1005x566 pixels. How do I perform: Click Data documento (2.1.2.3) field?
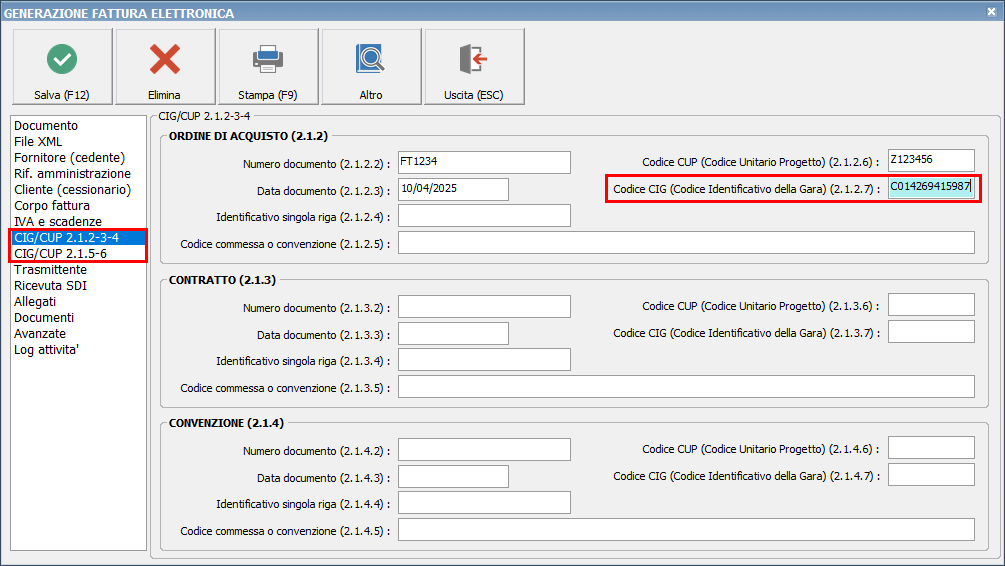pyautogui.click(x=453, y=189)
